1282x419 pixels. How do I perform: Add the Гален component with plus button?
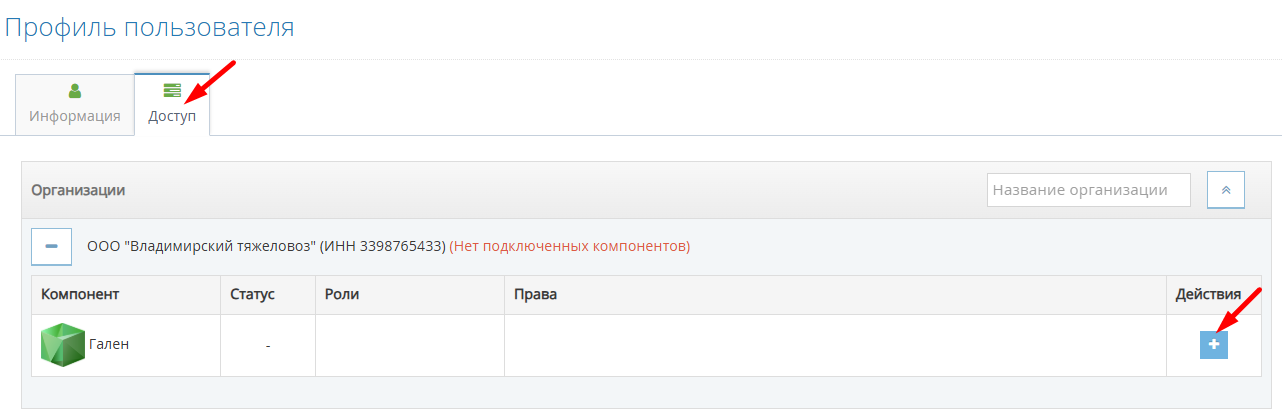[1214, 344]
